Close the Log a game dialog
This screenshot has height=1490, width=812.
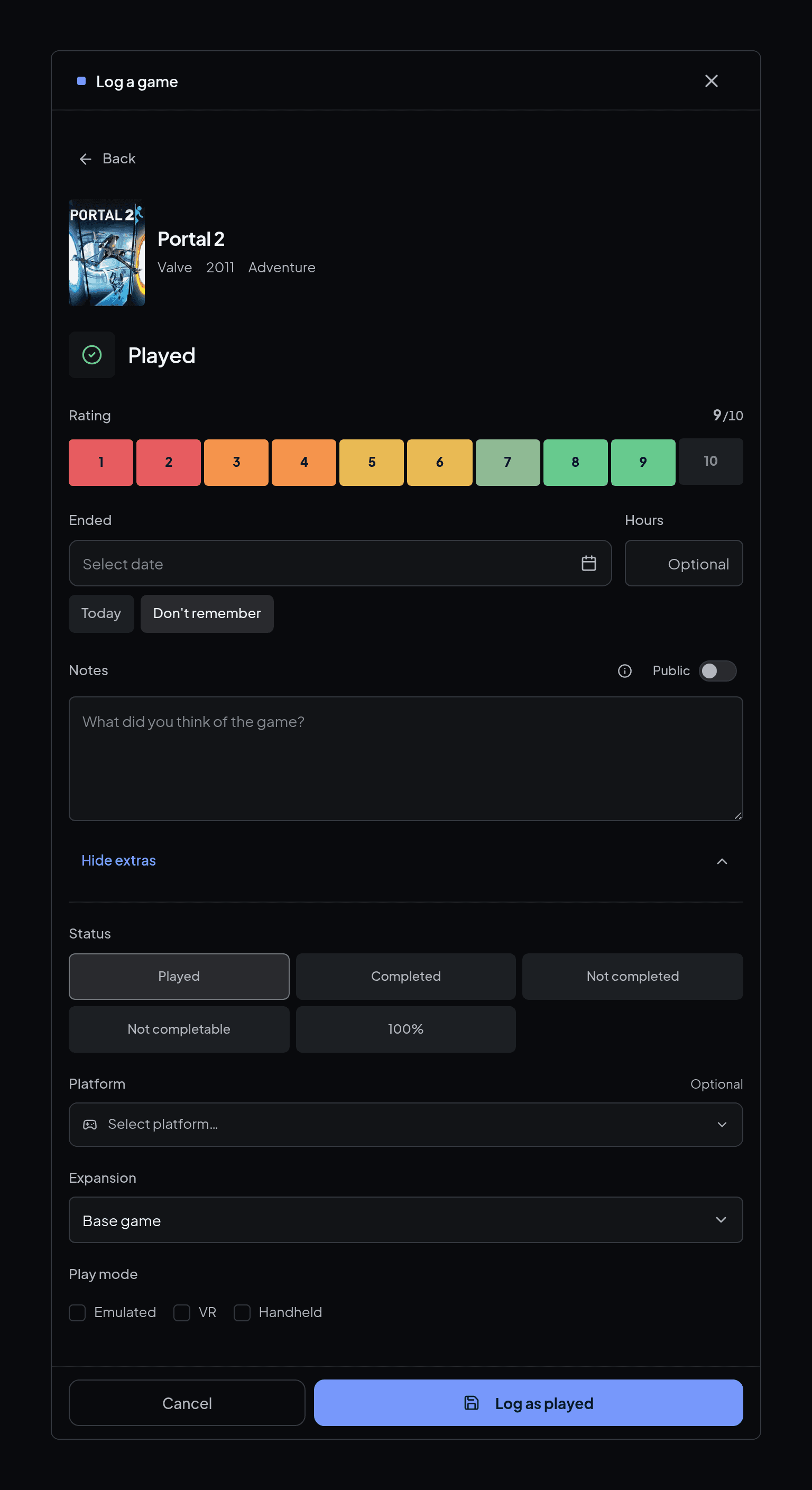pos(711,81)
